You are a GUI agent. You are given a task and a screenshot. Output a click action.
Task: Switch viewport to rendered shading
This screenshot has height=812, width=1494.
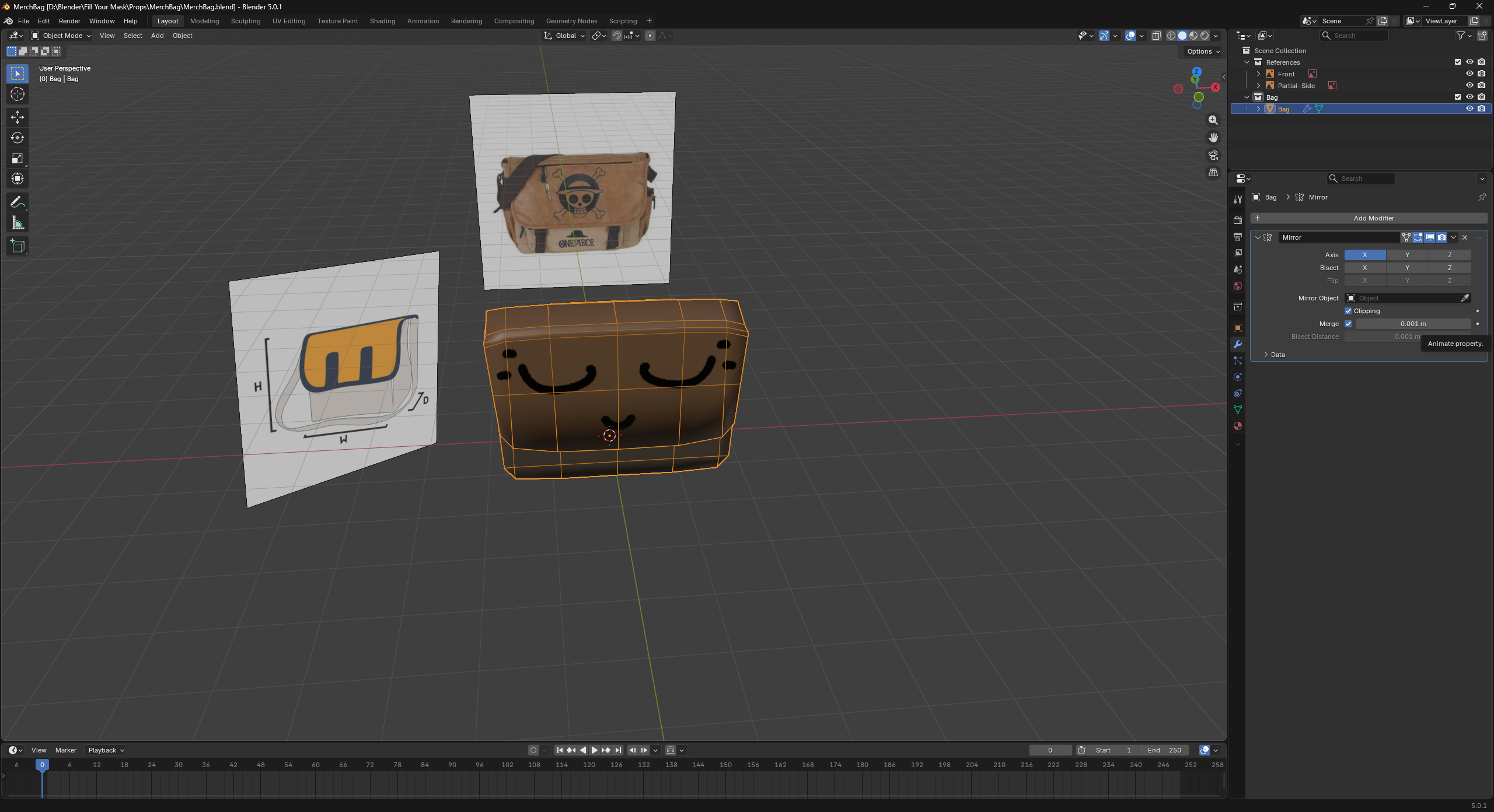(1205, 36)
